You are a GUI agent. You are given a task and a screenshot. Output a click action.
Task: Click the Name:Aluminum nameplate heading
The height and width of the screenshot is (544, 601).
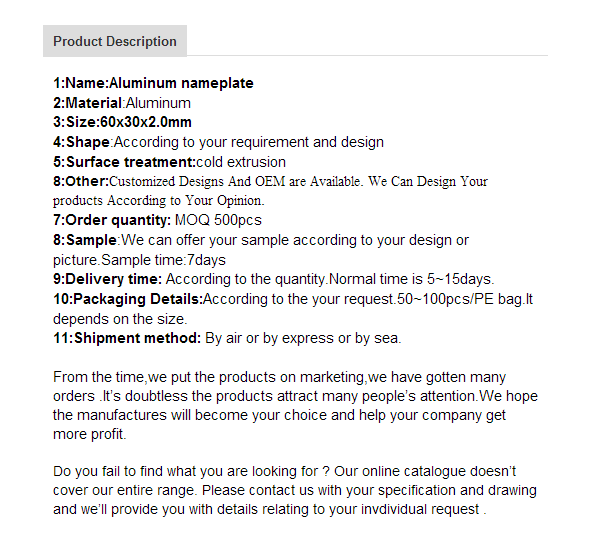point(153,83)
